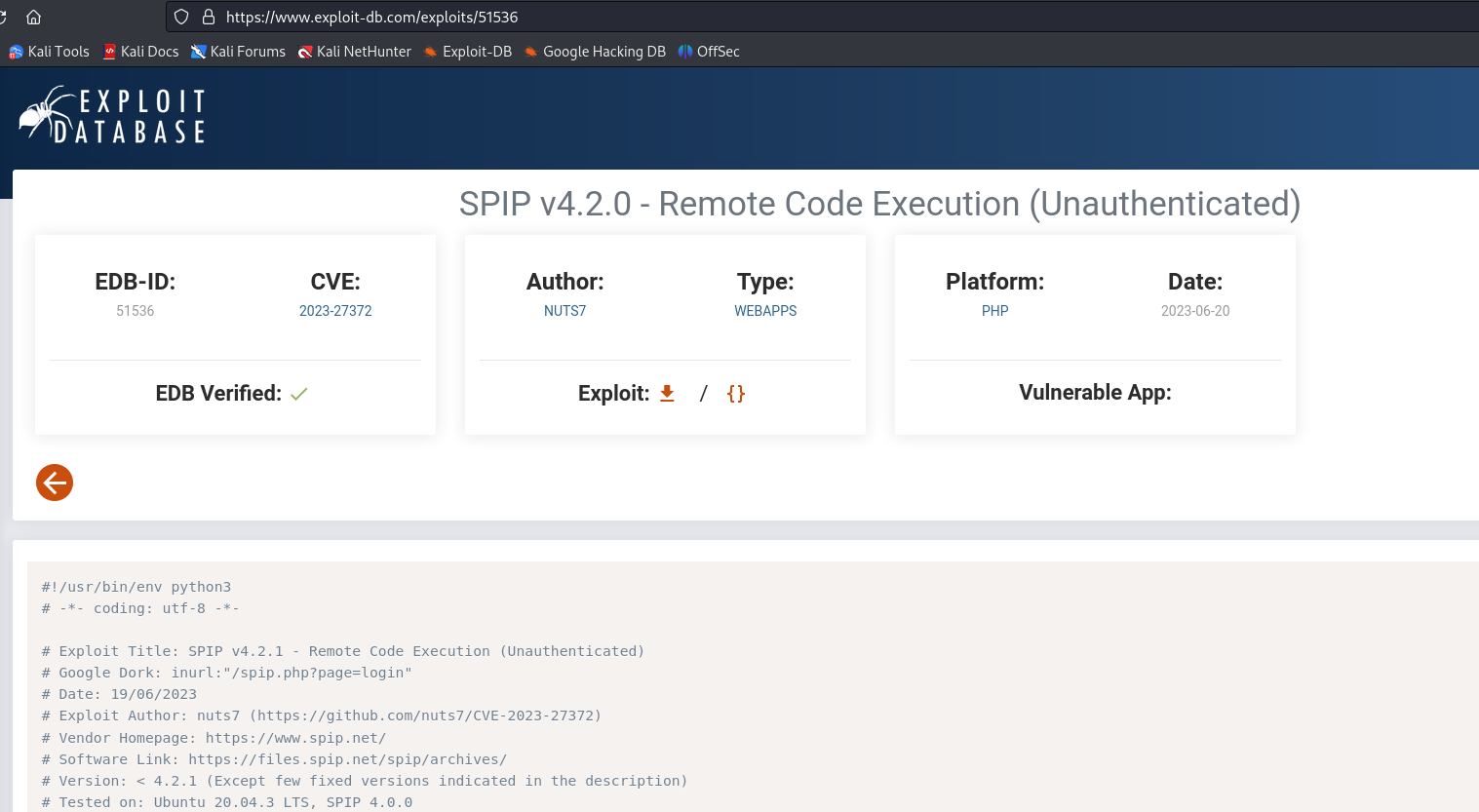Click the orange back arrow button
1479x812 pixels.
(55, 483)
